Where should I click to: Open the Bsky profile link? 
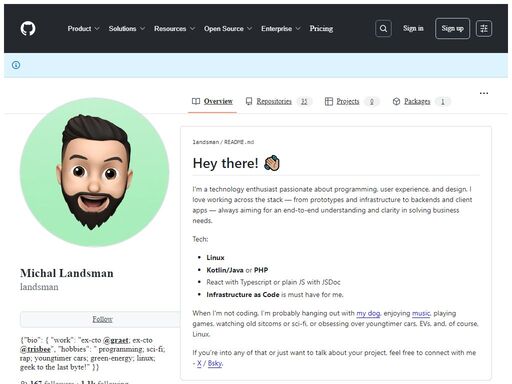[x=215, y=363]
